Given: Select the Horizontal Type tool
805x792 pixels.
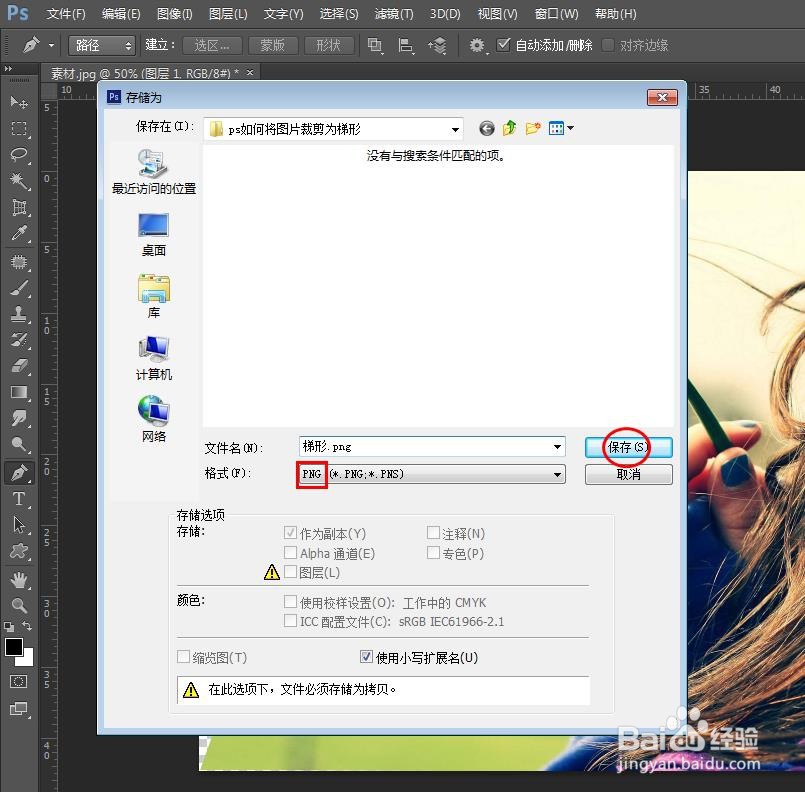Looking at the screenshot, I should click(19, 499).
